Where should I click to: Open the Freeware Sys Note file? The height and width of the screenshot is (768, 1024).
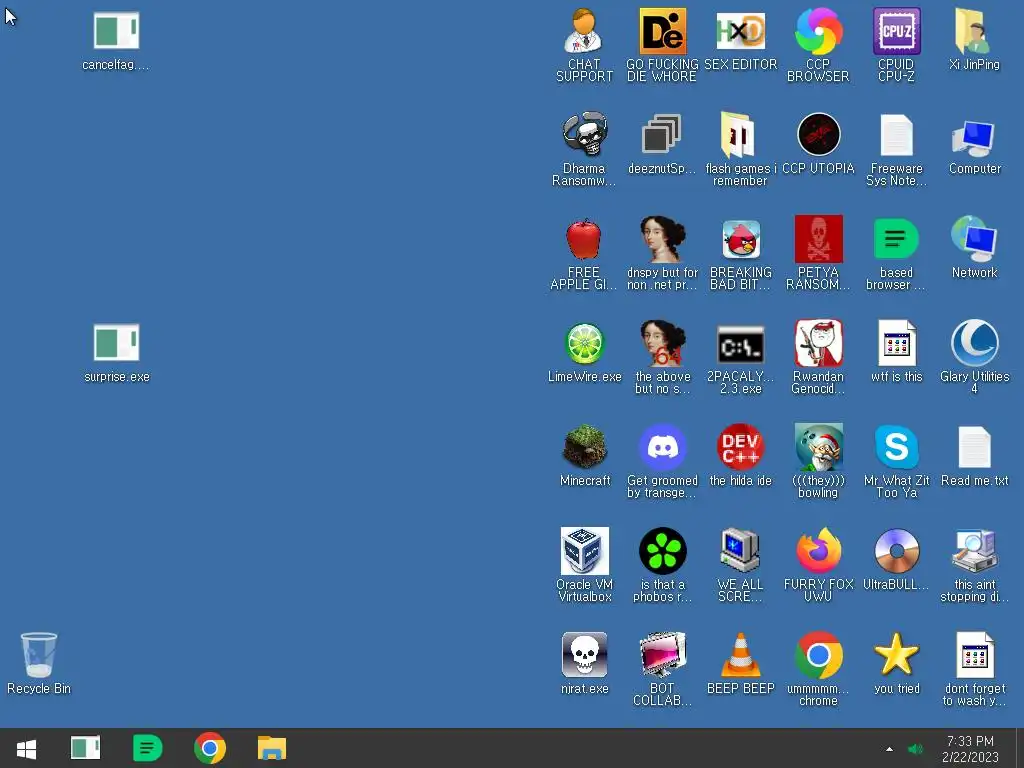pyautogui.click(x=897, y=135)
